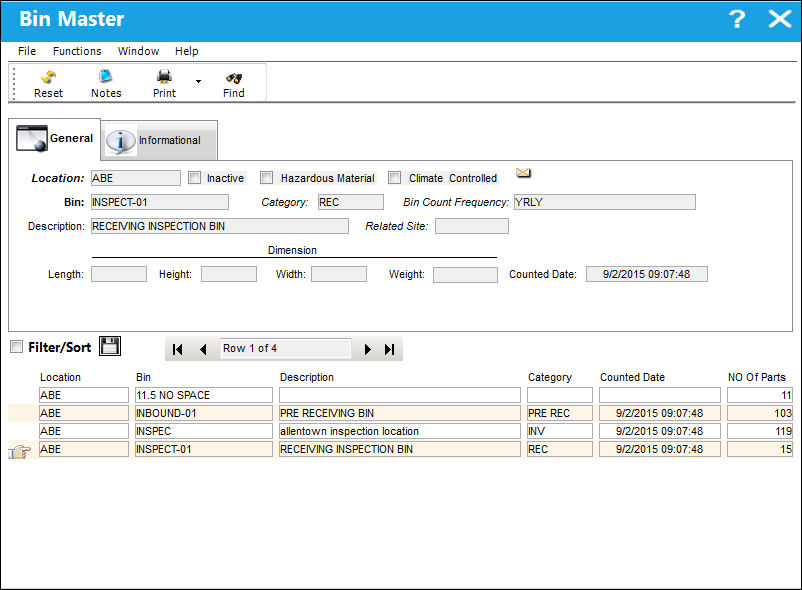Click the Category field showing REC
Screen dimensions: 802x590
[x=350, y=202]
